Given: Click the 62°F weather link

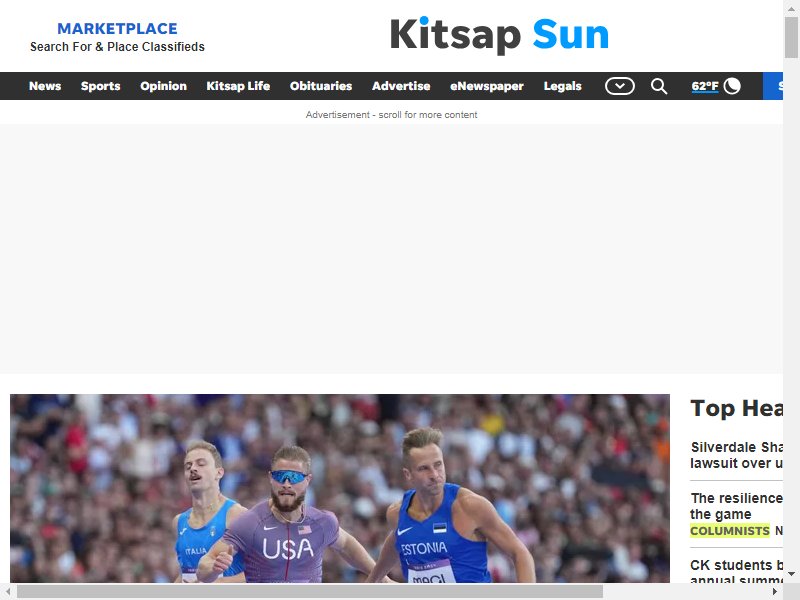Looking at the screenshot, I should tap(705, 86).
